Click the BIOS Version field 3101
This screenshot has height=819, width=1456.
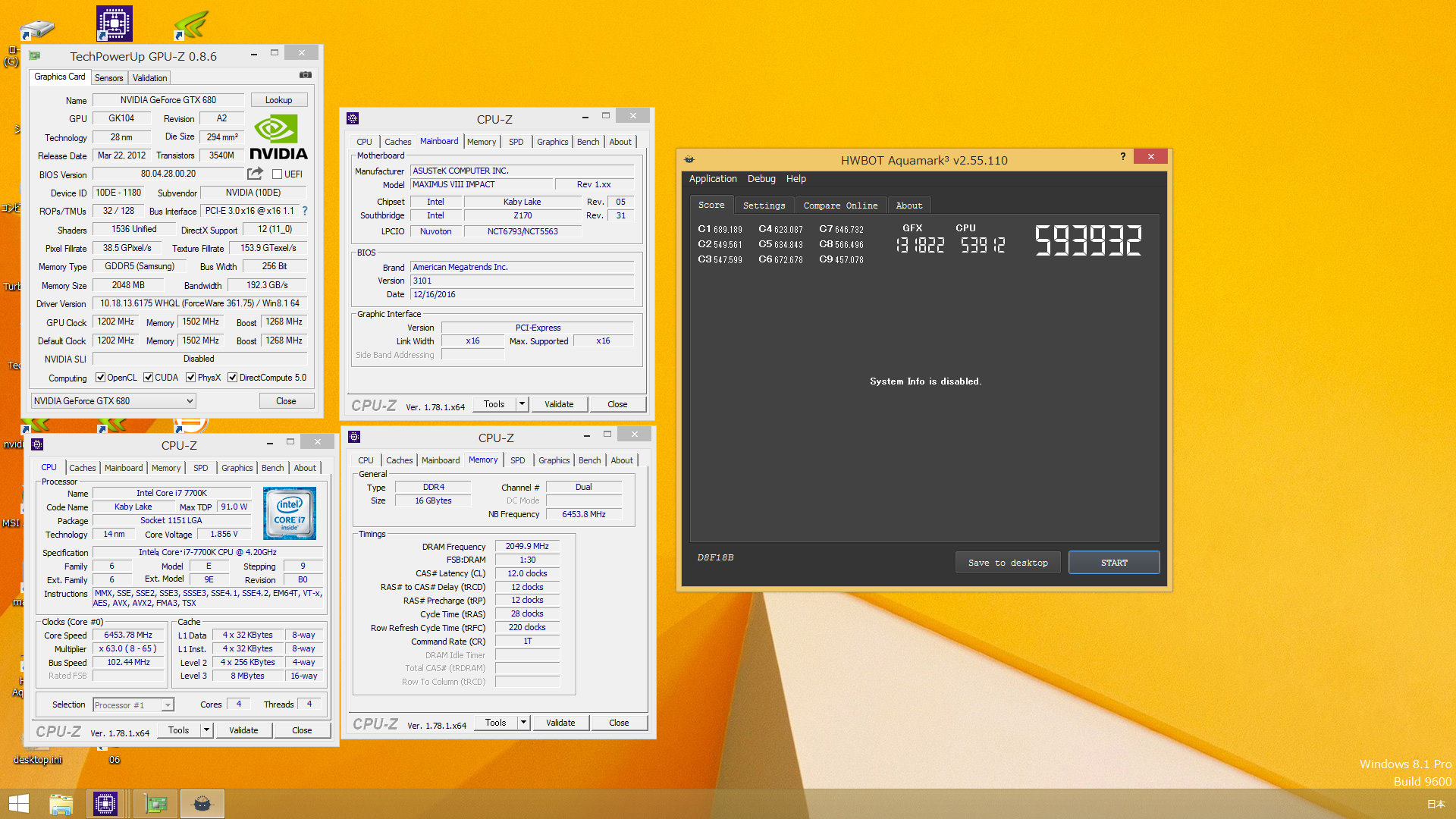pyautogui.click(x=522, y=281)
